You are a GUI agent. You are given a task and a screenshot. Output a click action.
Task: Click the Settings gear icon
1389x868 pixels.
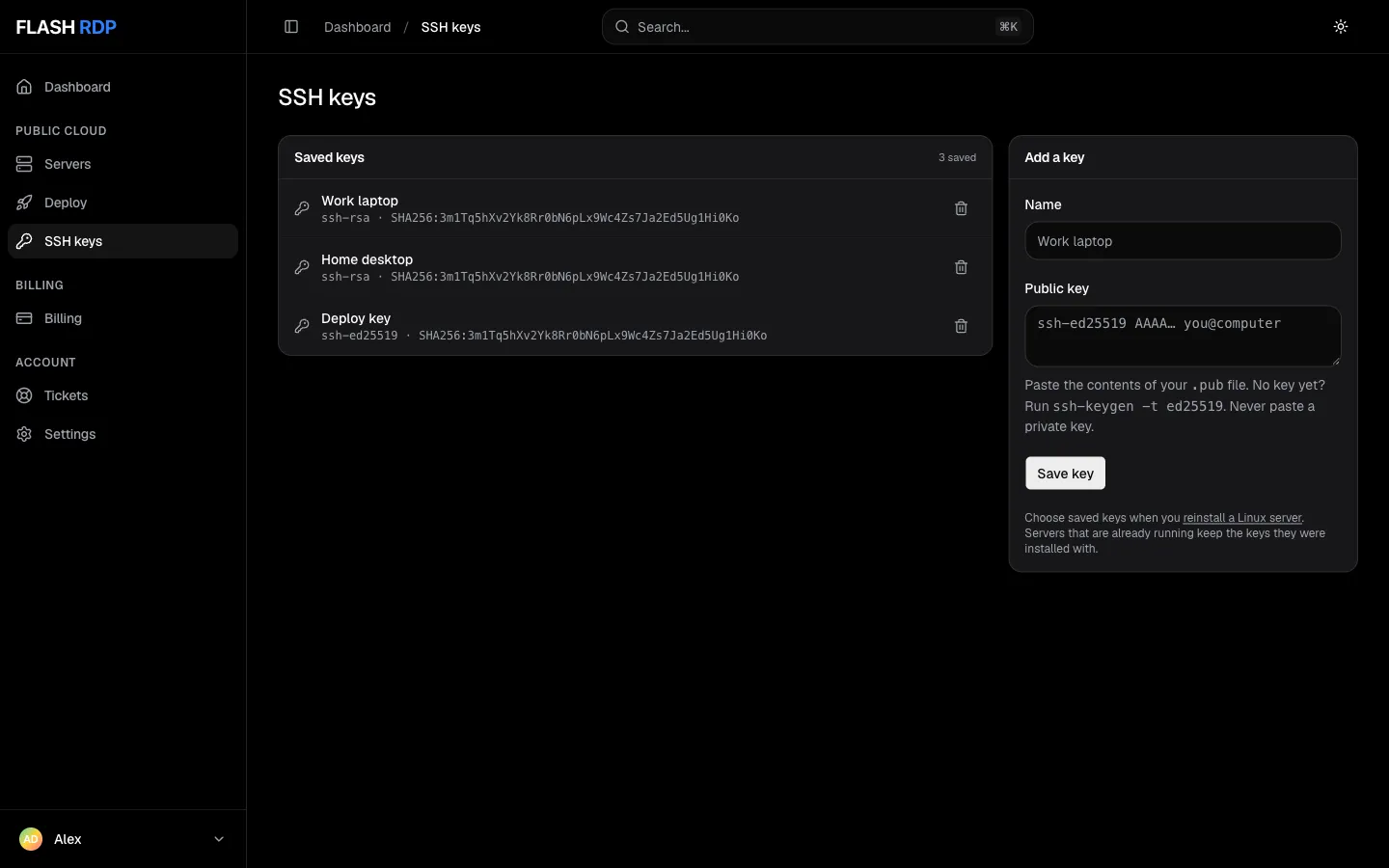coord(24,434)
